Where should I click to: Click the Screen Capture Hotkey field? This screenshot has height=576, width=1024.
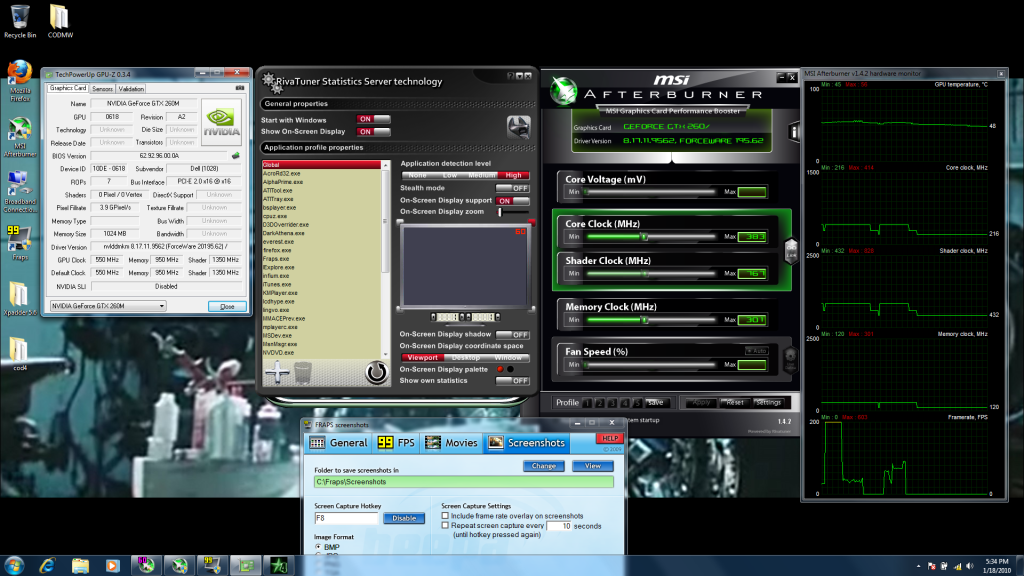(x=346, y=518)
